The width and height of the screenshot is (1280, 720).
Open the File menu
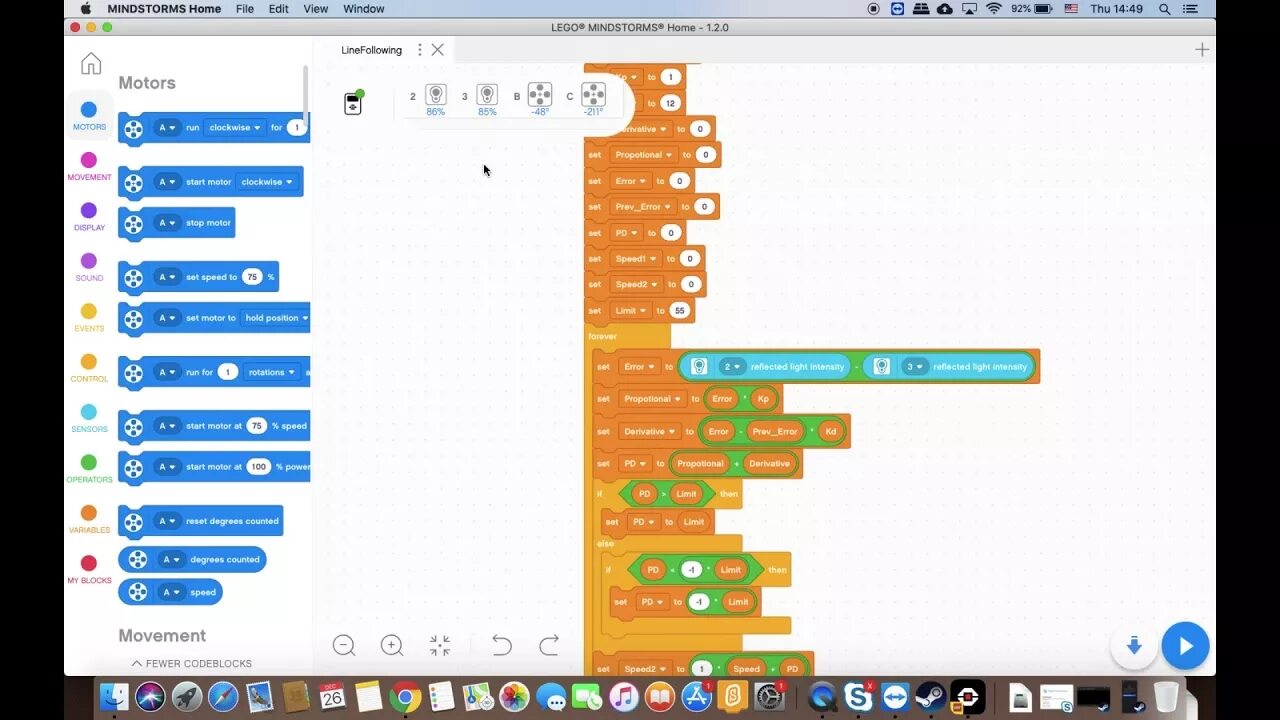tap(245, 8)
